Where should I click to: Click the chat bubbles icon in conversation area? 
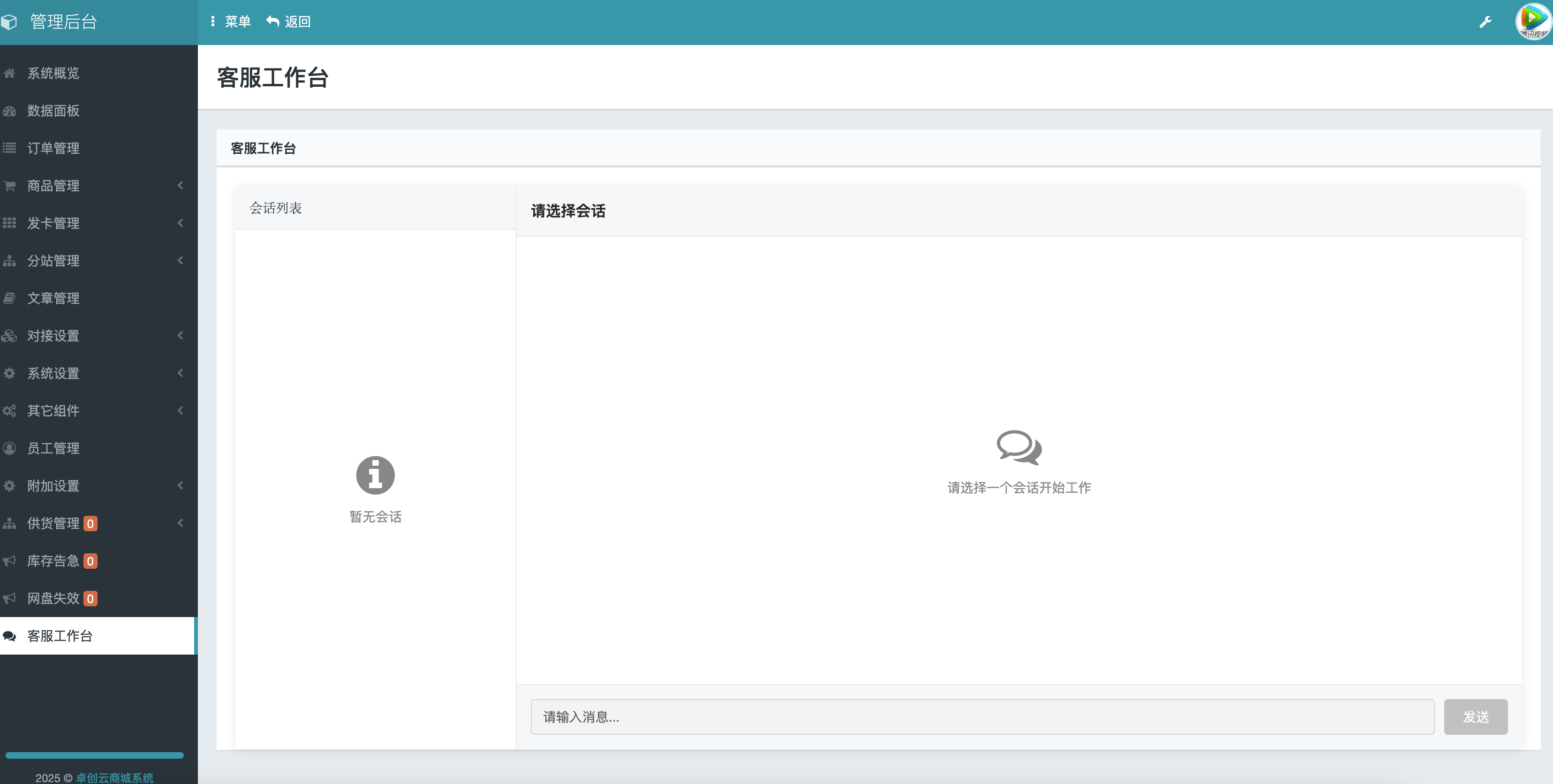(1018, 447)
